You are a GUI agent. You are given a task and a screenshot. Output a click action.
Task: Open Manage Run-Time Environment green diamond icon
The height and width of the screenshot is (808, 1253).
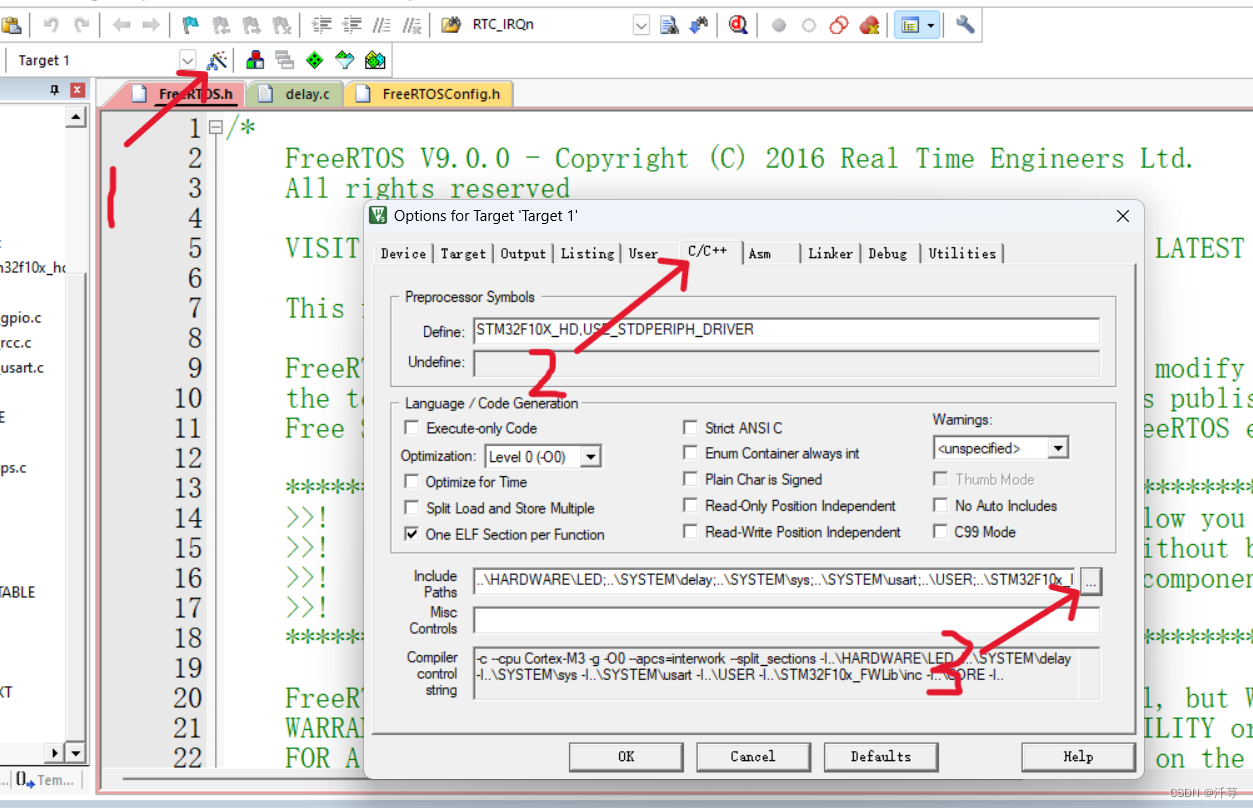[x=314, y=60]
